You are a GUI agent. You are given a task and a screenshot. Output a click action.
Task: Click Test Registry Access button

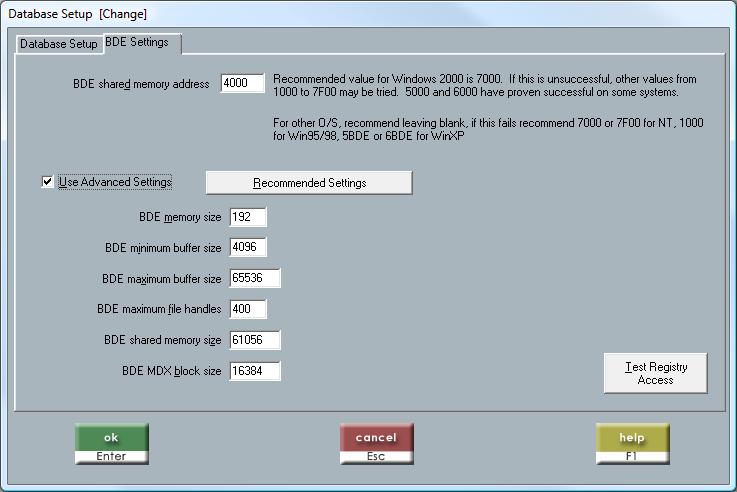(656, 373)
